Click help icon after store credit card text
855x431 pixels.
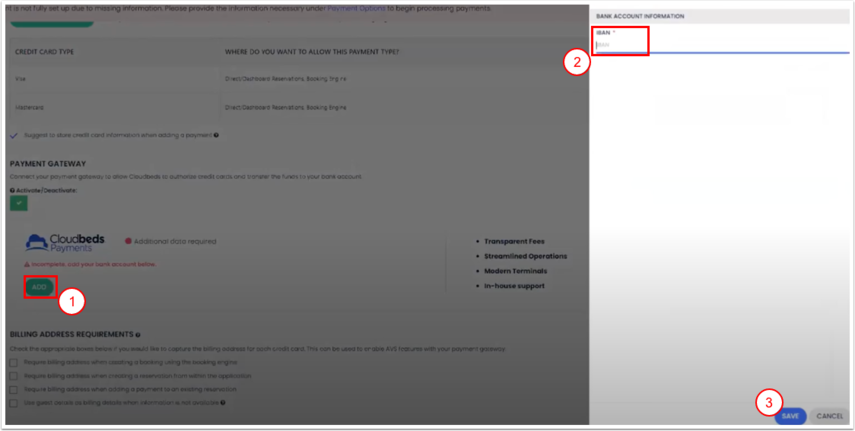pos(216,135)
